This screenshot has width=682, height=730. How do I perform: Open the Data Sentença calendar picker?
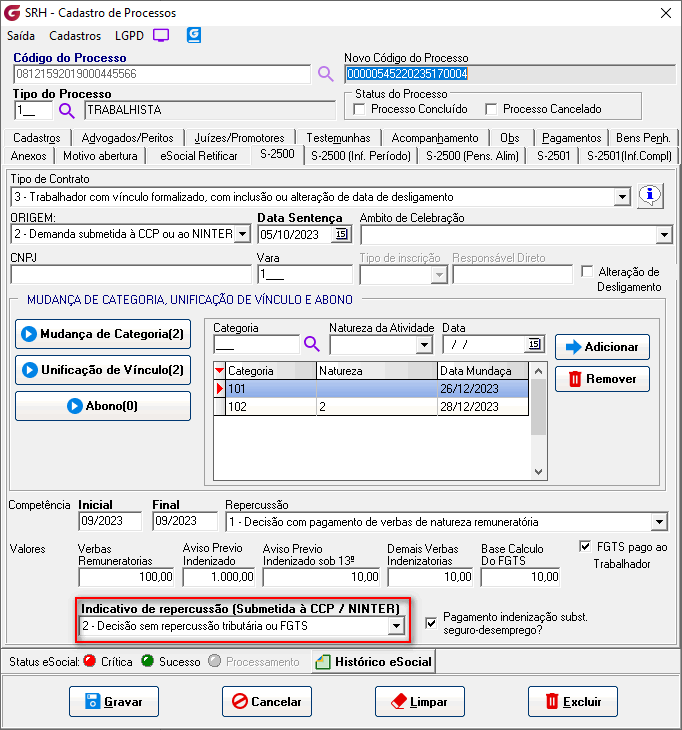pyautogui.click(x=341, y=234)
